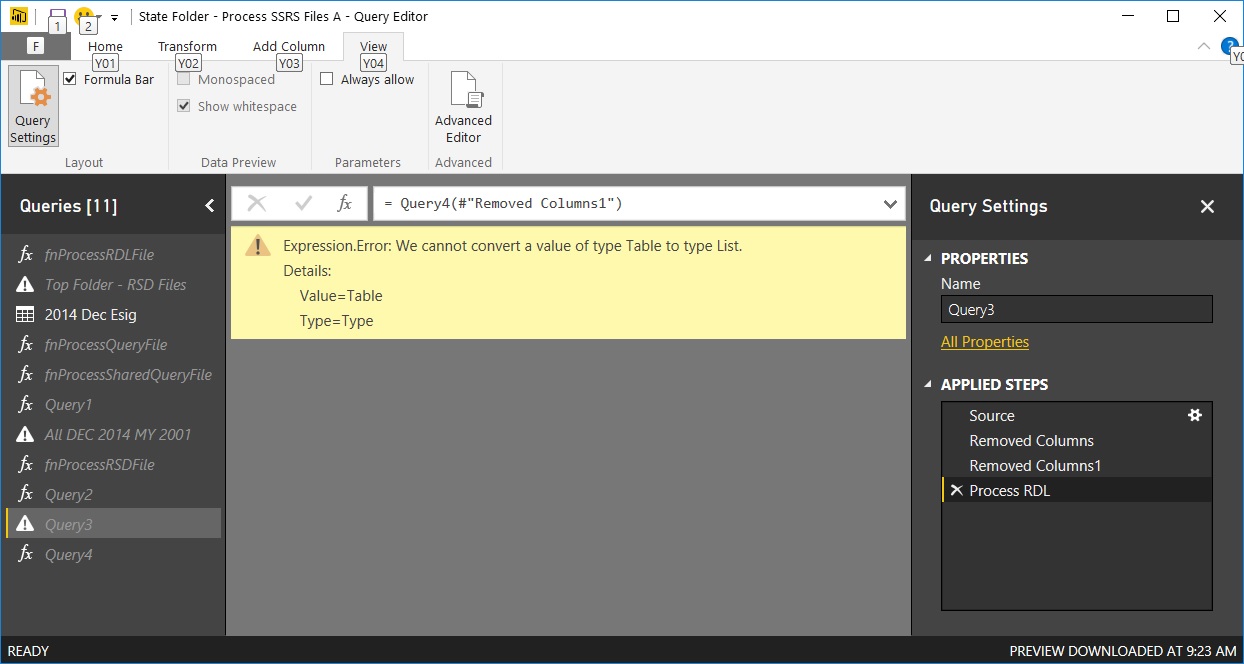Click the table icon beside 2014 Dec Esig
The image size is (1244, 664).
(x=26, y=314)
